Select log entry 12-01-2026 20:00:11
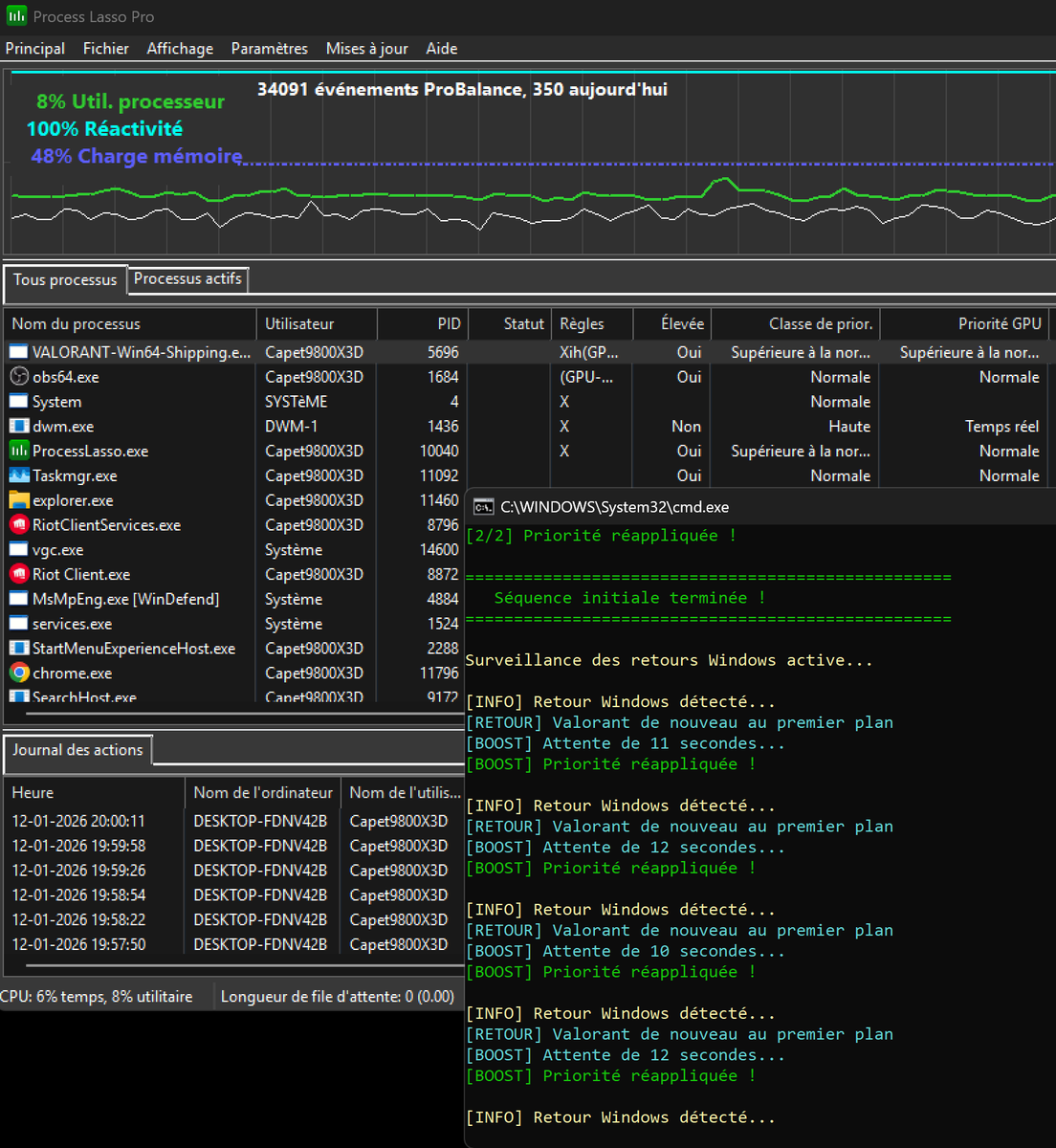 78,821
